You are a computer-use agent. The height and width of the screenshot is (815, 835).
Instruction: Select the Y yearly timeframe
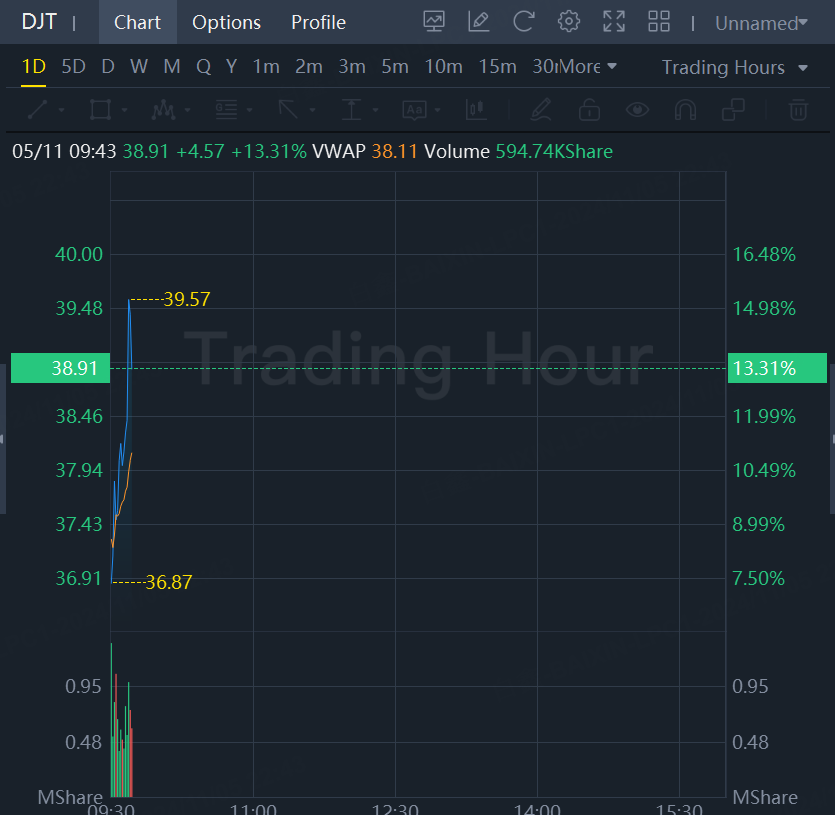(231, 67)
